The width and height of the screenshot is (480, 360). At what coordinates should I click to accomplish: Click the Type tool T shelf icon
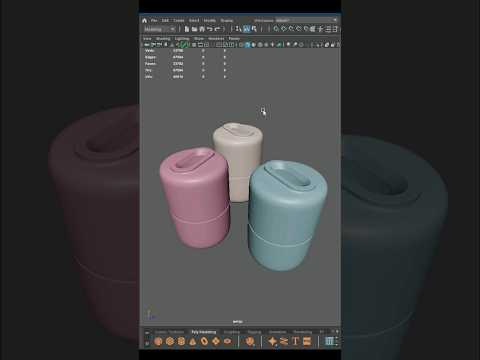[295, 341]
